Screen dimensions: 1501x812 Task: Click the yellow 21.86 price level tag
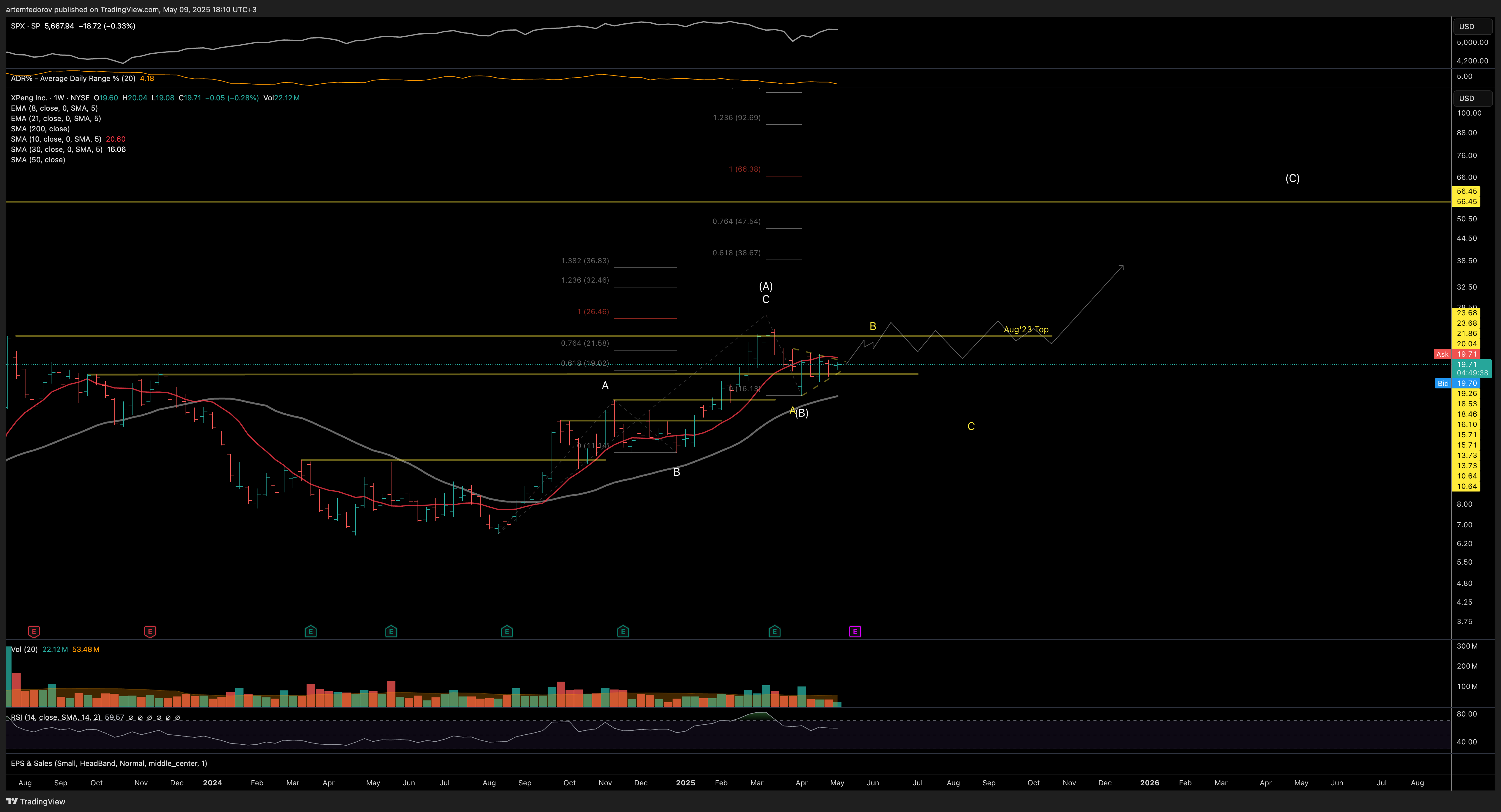point(1467,334)
